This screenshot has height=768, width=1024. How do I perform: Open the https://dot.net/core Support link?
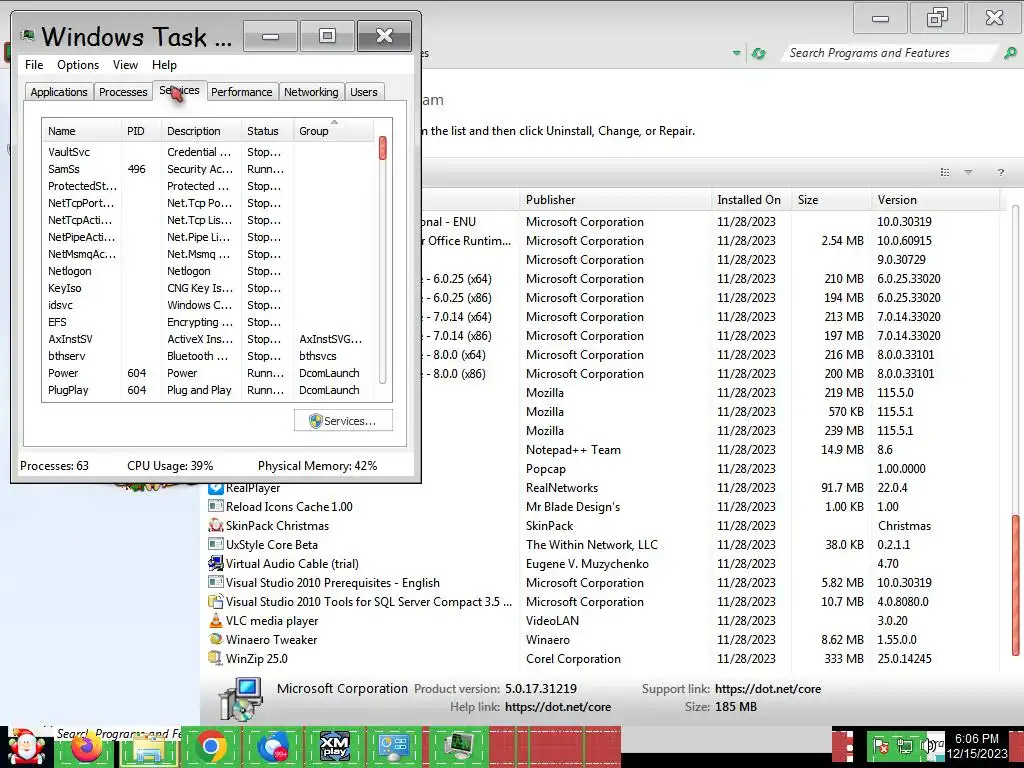[768, 688]
